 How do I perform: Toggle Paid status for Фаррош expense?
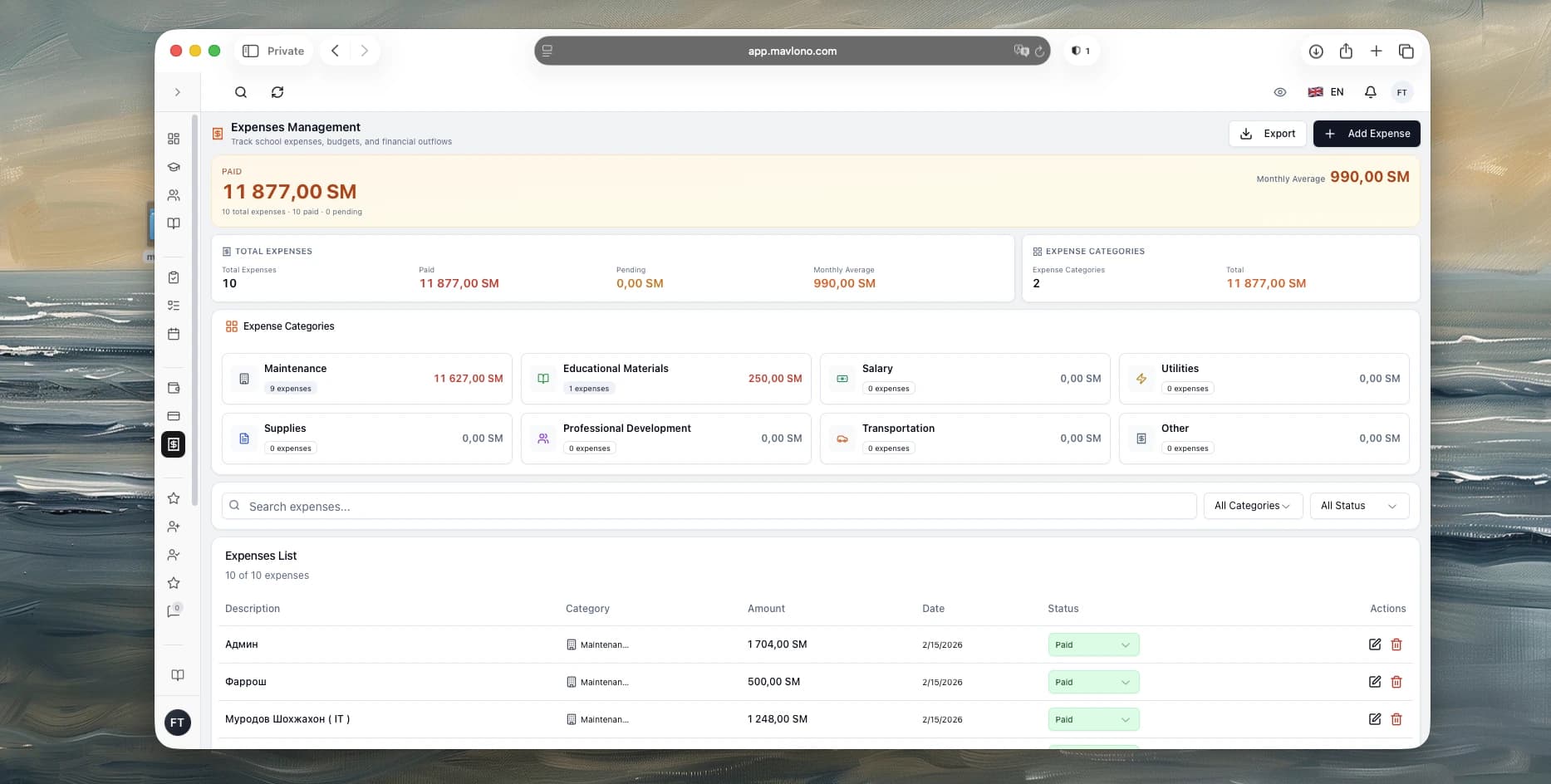click(x=1092, y=682)
